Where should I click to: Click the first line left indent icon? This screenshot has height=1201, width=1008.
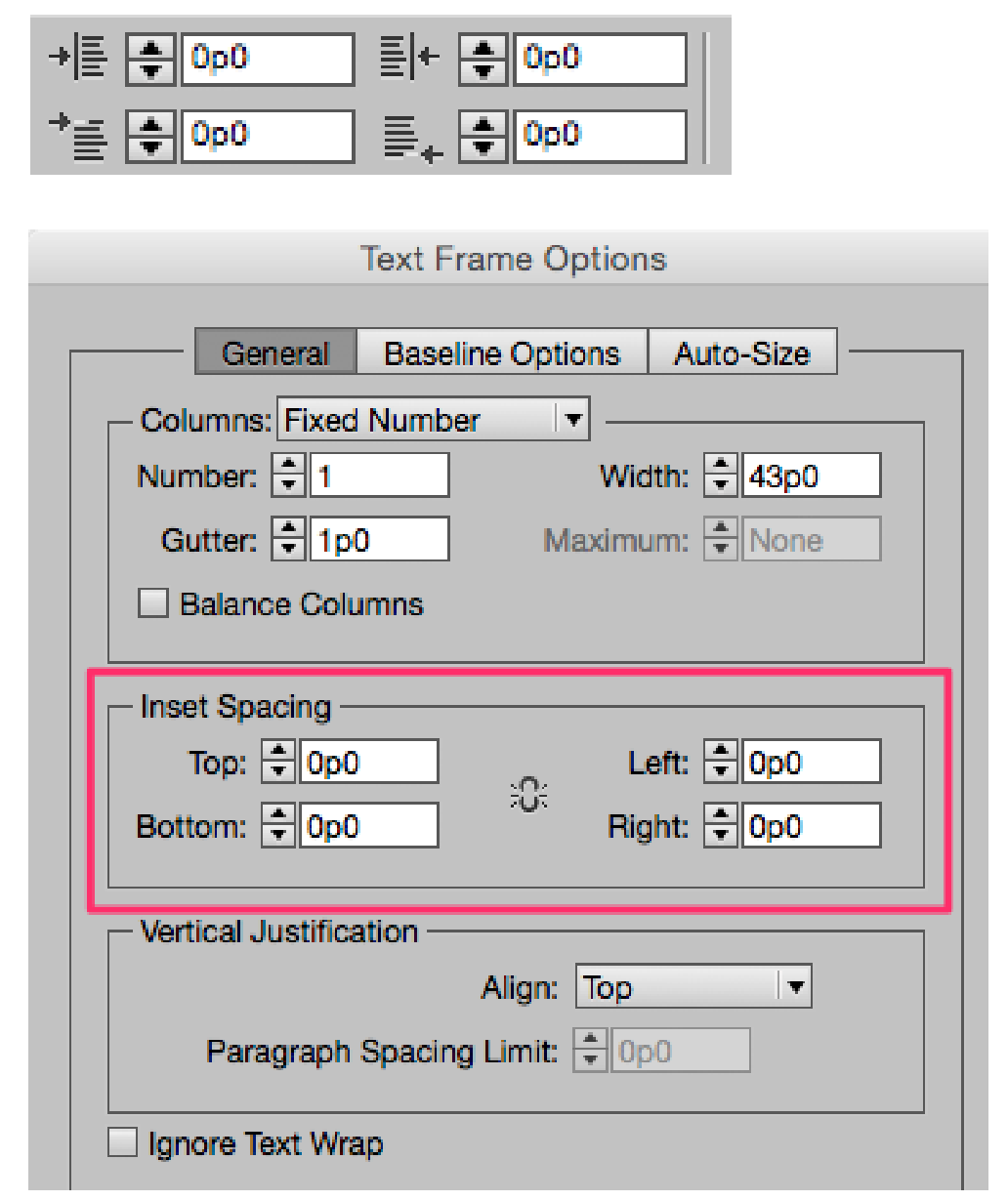click(x=78, y=135)
